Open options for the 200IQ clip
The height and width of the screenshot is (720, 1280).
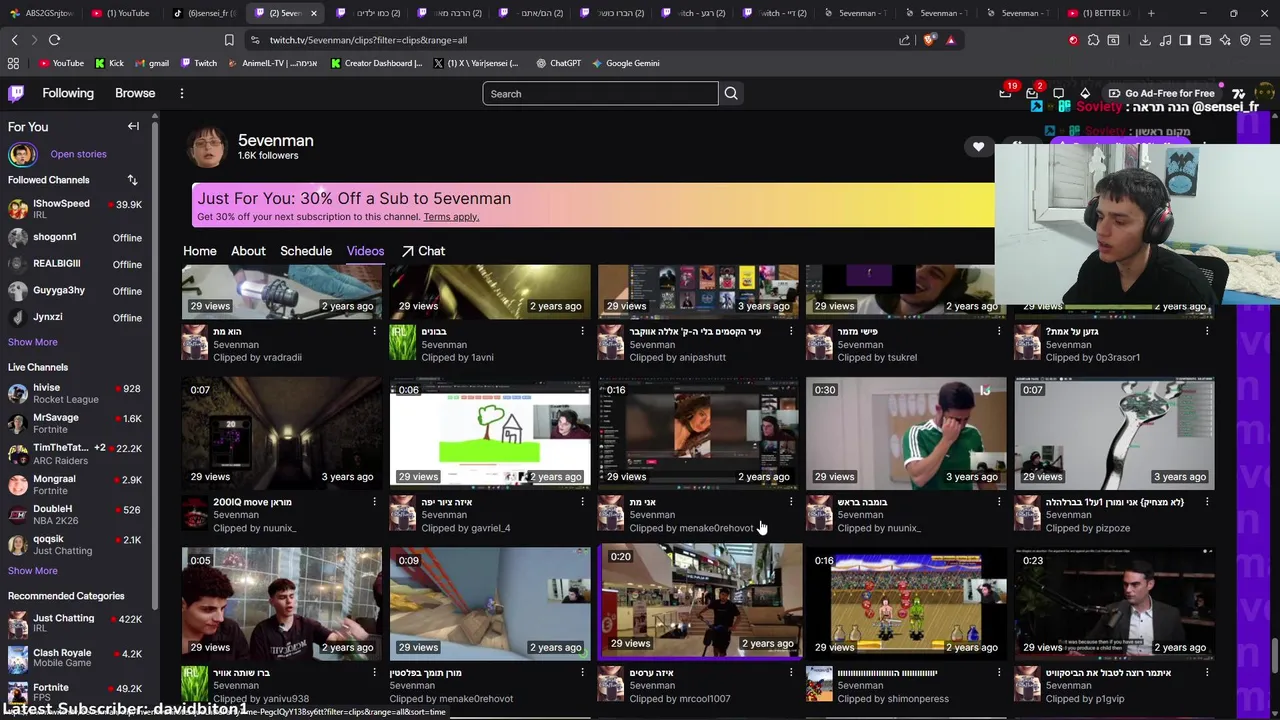coord(374,502)
